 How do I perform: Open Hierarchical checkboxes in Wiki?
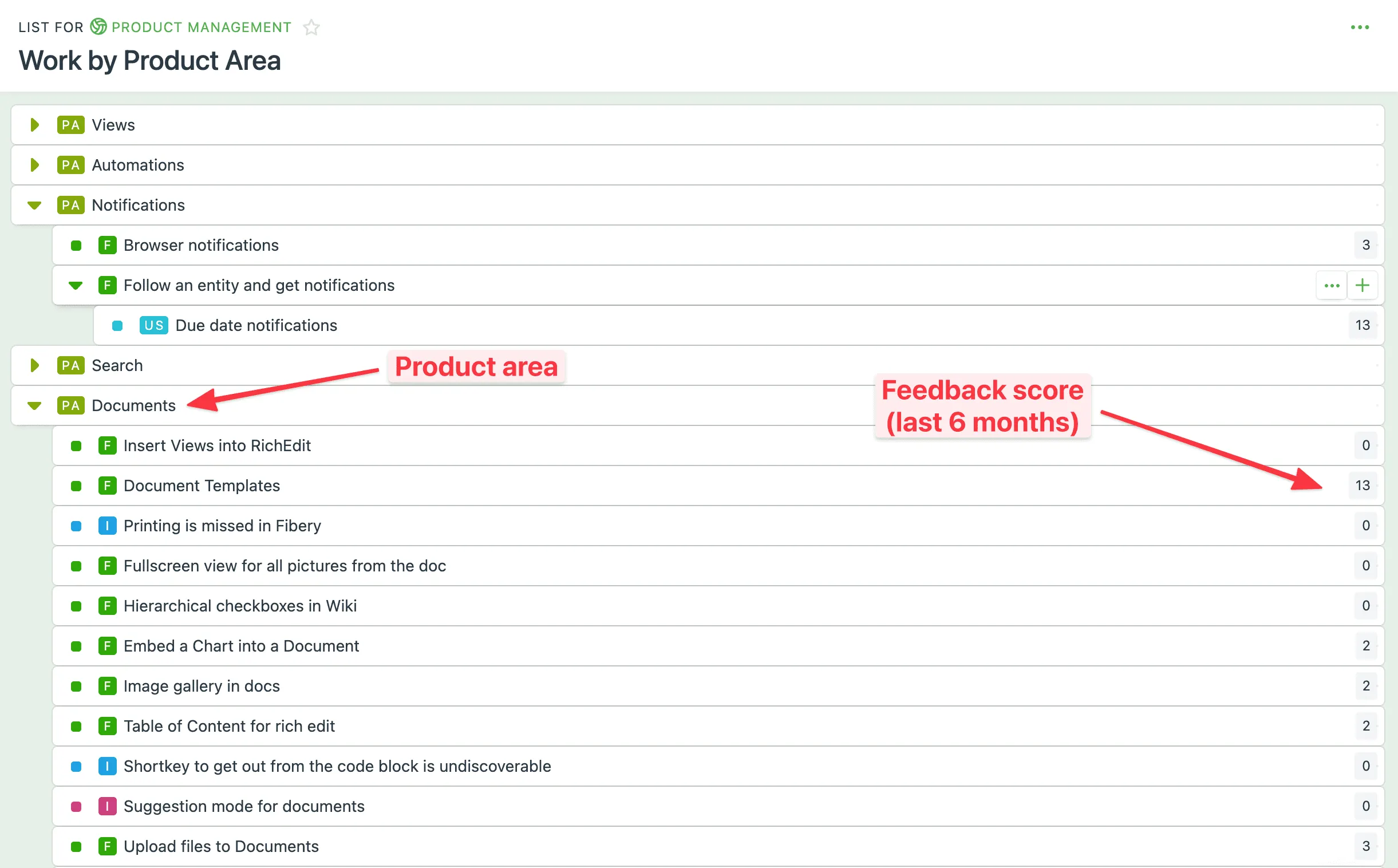pyautogui.click(x=240, y=606)
